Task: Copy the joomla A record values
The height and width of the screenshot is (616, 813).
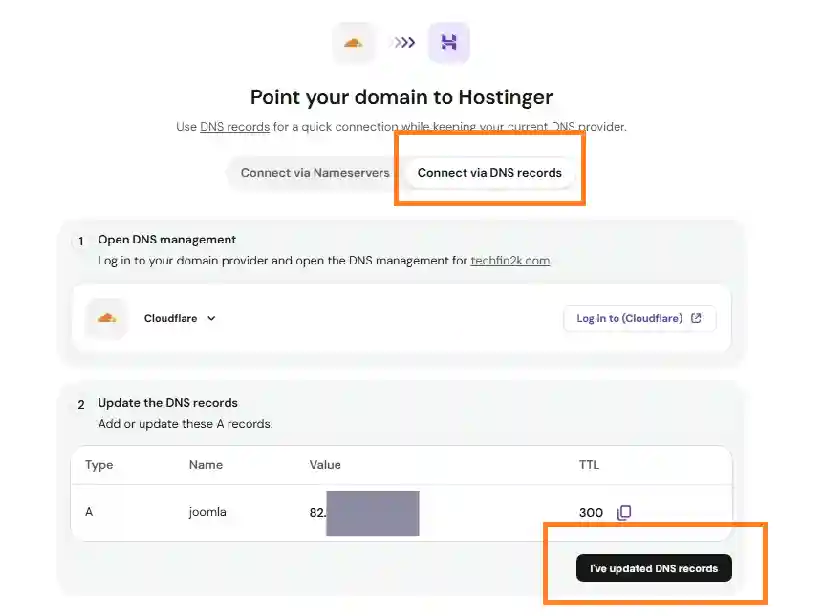Action: click(x=624, y=512)
